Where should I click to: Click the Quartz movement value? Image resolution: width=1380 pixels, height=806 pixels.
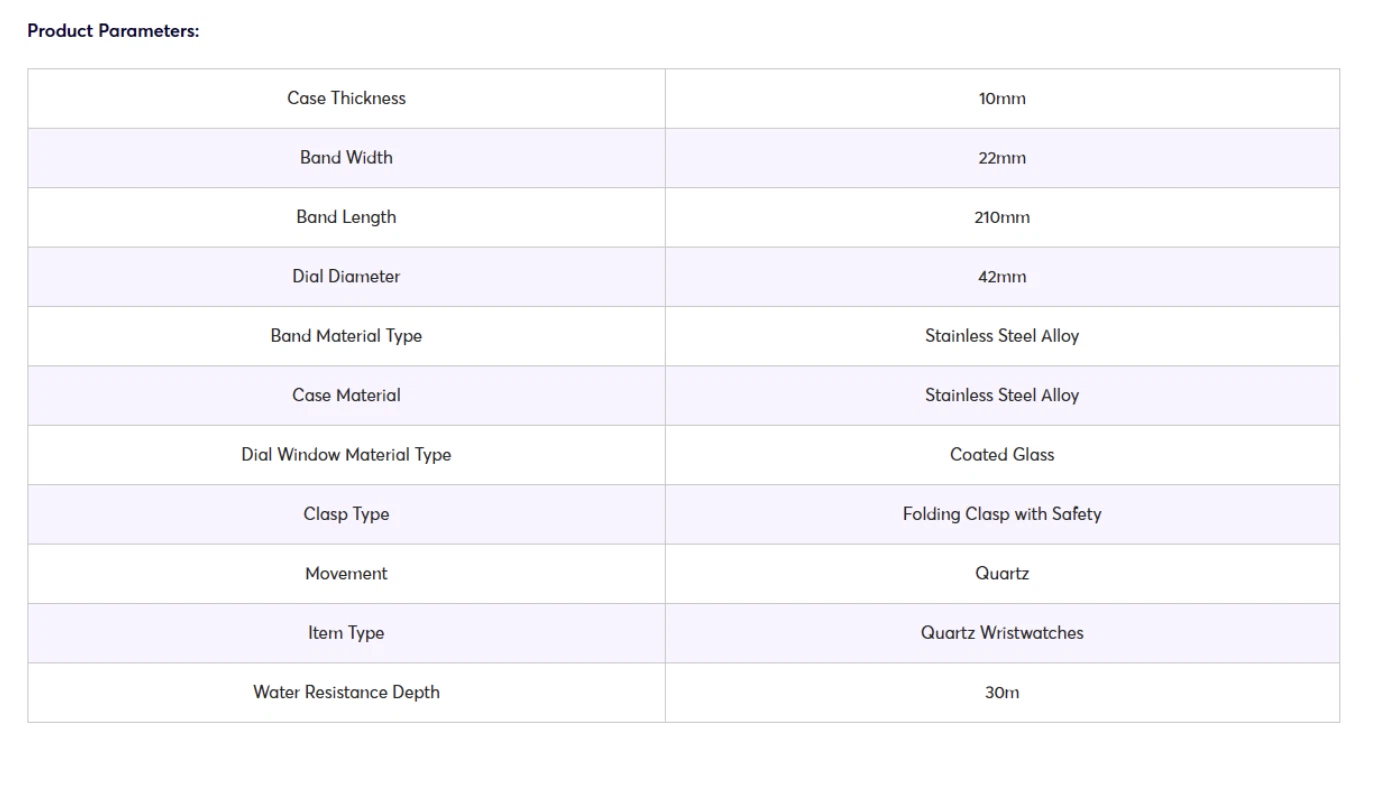click(x=1002, y=574)
